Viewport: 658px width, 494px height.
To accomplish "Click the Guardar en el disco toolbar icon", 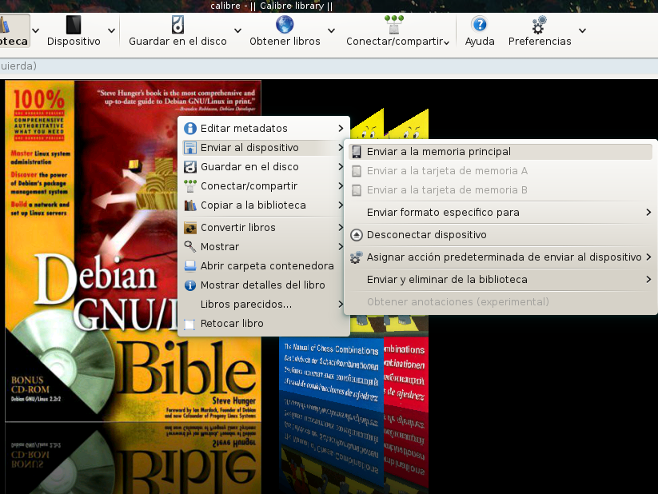I will coord(178,25).
